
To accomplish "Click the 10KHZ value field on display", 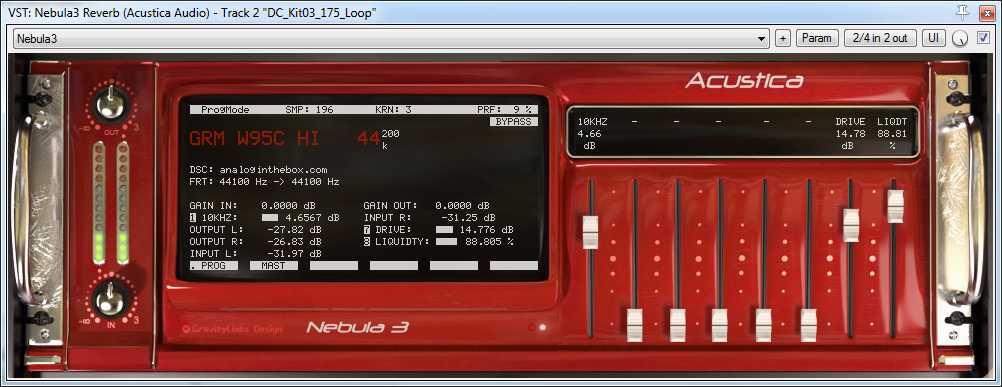I will pyautogui.click(x=296, y=218).
